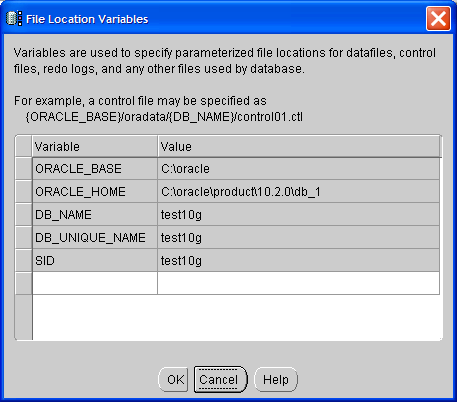Close the File Location Variables dialog

(x=438, y=18)
